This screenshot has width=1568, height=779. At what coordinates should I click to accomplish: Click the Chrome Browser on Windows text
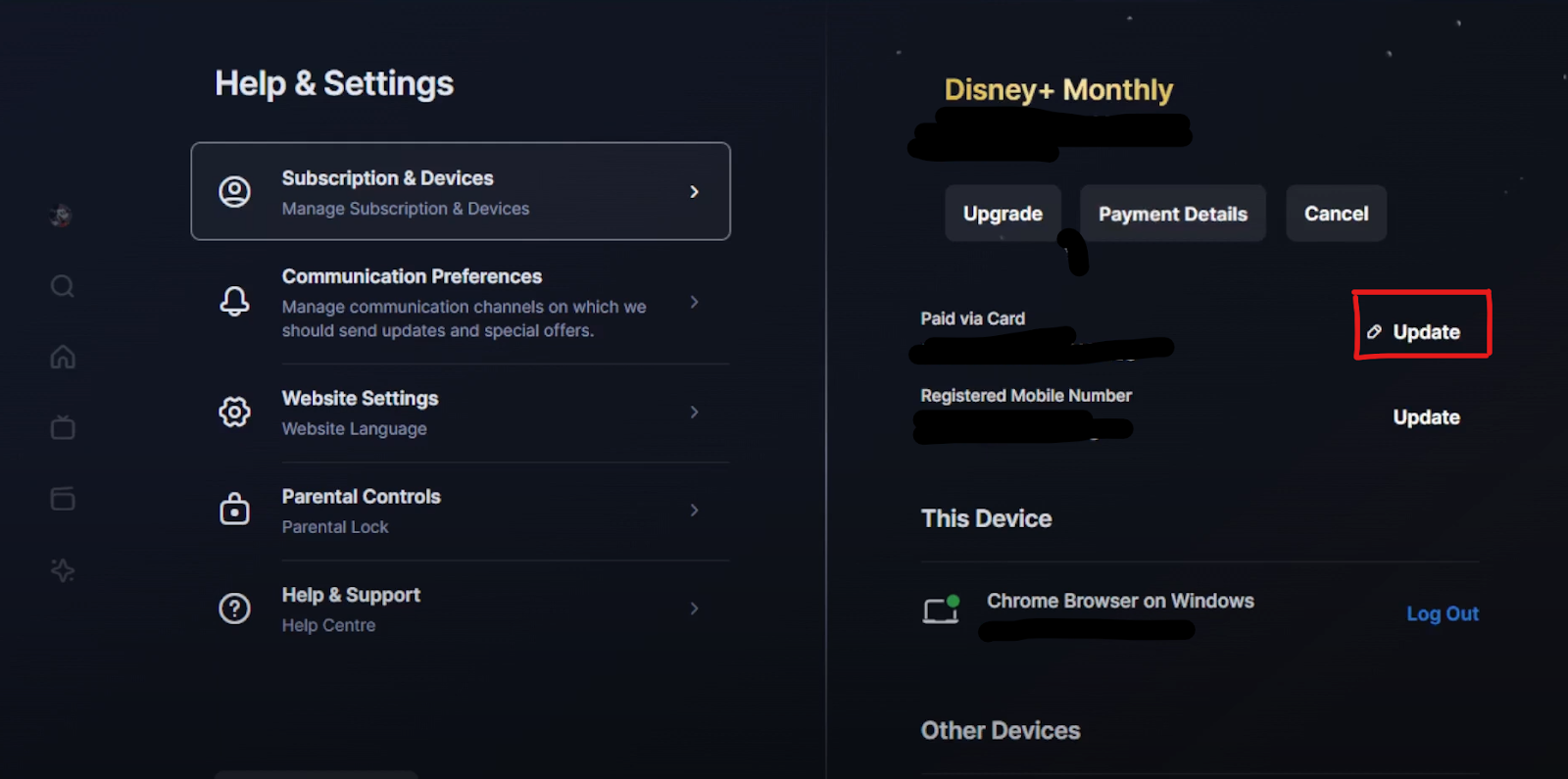coord(1120,601)
